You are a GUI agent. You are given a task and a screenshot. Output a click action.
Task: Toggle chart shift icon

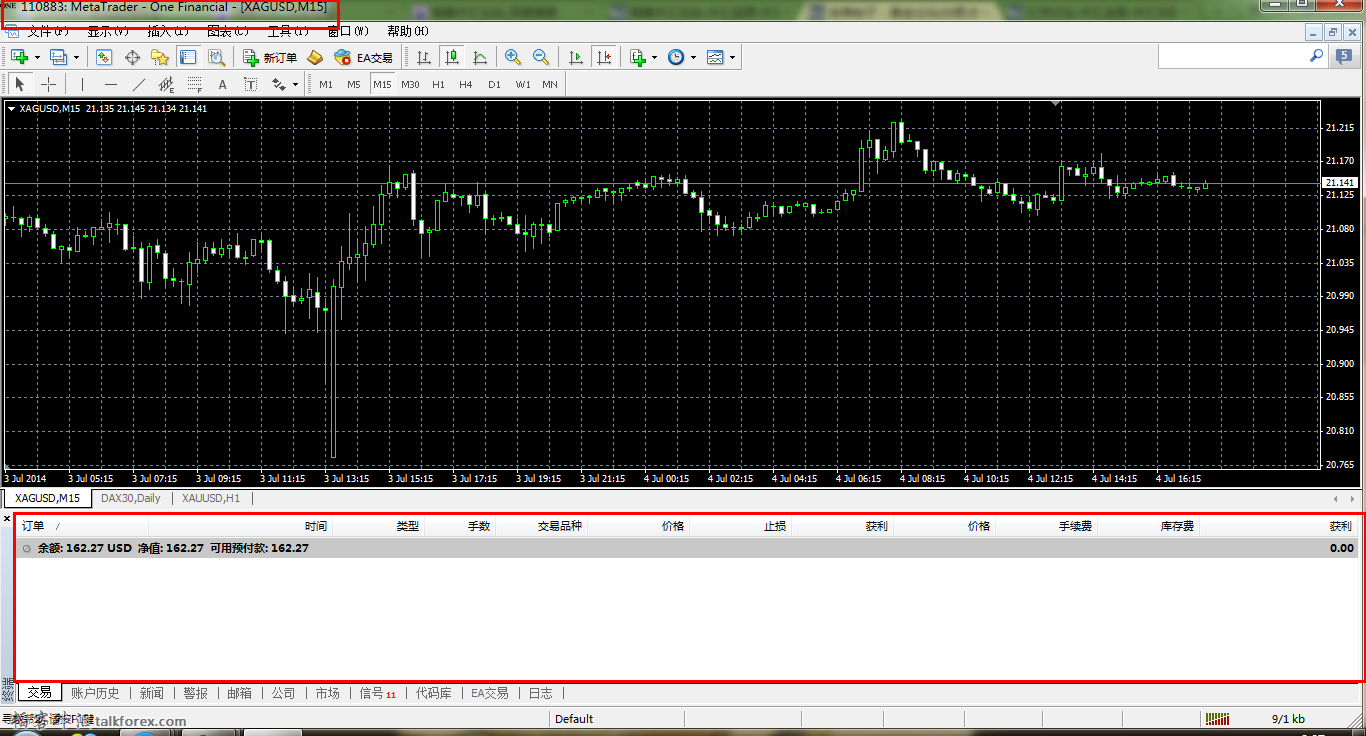pos(603,57)
